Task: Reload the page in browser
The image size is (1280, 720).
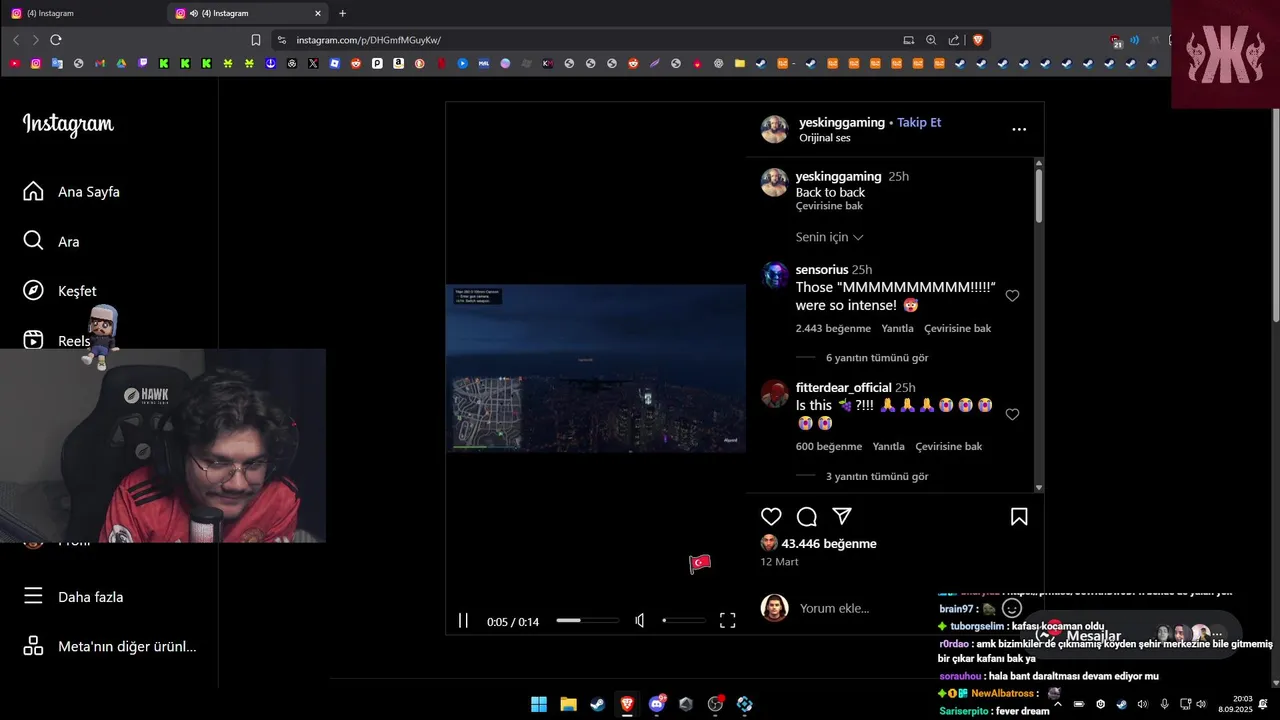Action: [x=56, y=40]
